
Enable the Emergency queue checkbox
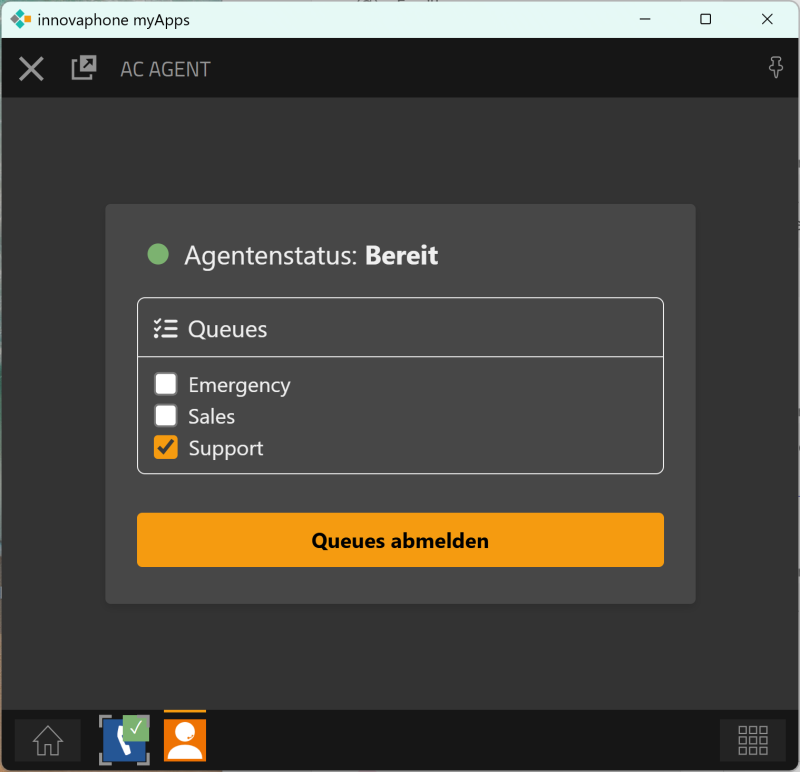166,384
